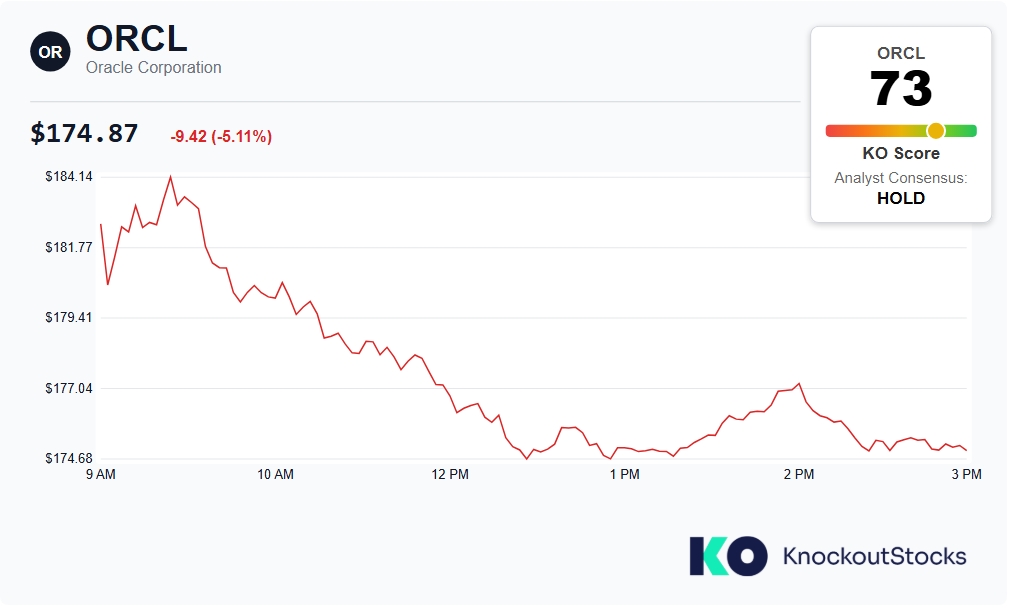This screenshot has height=610, width=1016.
Task: Click the OR circular stock logo
Action: pyautogui.click(x=51, y=52)
